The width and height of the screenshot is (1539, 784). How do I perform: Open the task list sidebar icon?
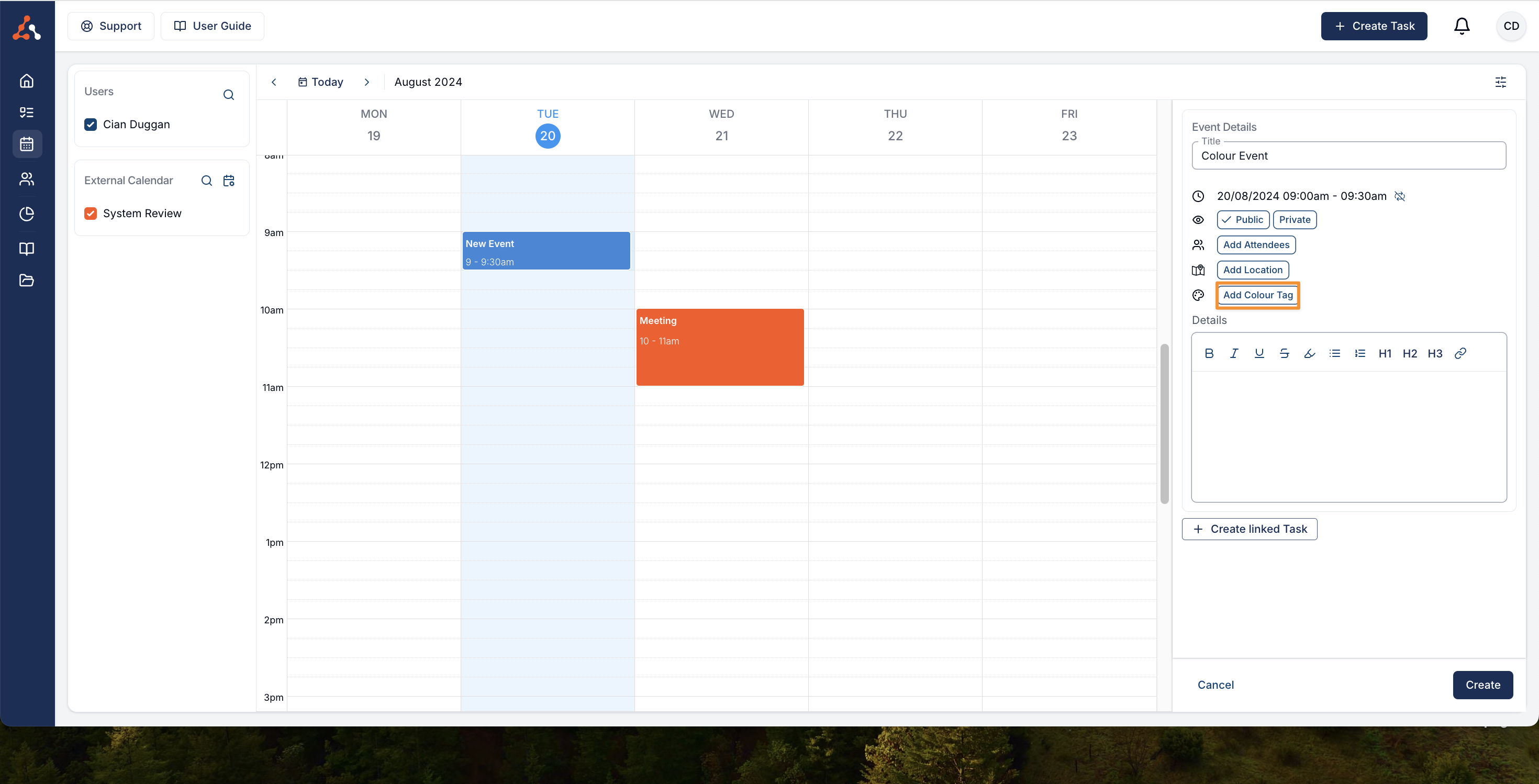(x=27, y=112)
